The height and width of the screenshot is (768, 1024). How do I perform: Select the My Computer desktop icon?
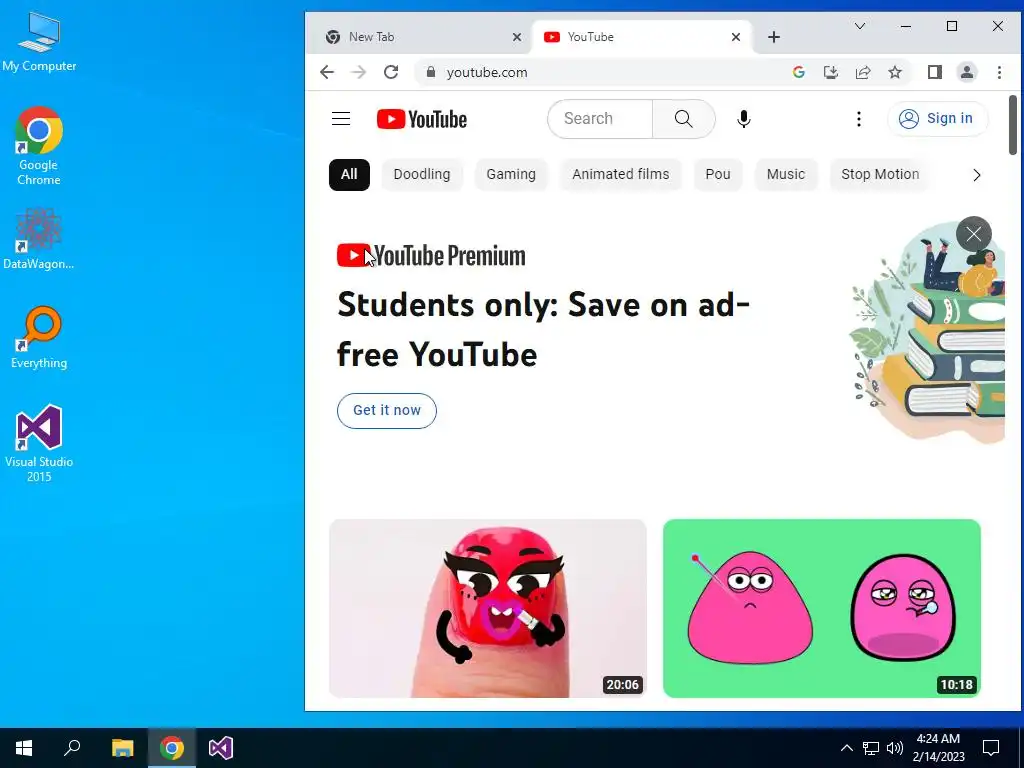39,40
